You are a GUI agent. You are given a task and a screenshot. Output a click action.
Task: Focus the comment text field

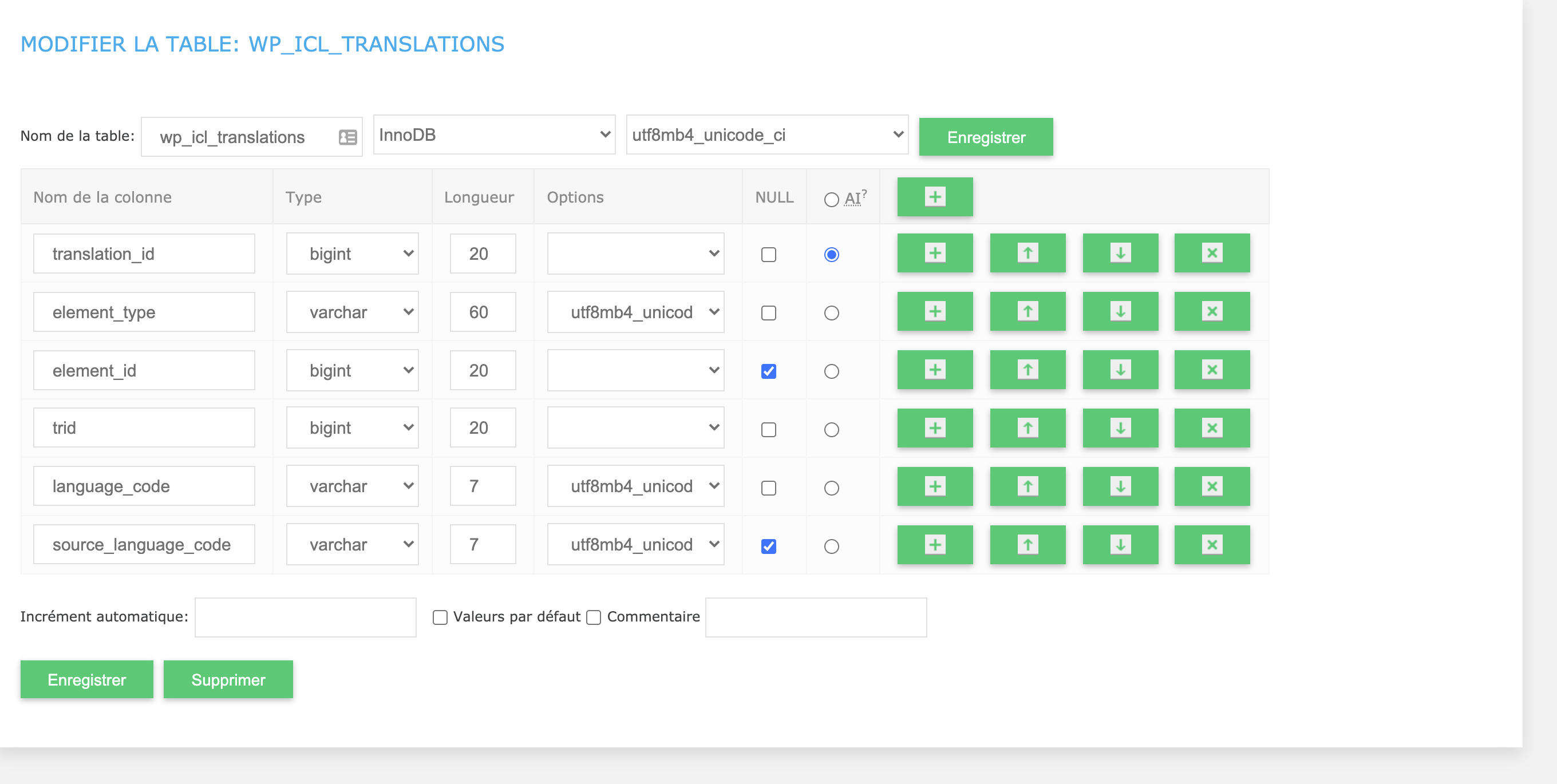(816, 617)
